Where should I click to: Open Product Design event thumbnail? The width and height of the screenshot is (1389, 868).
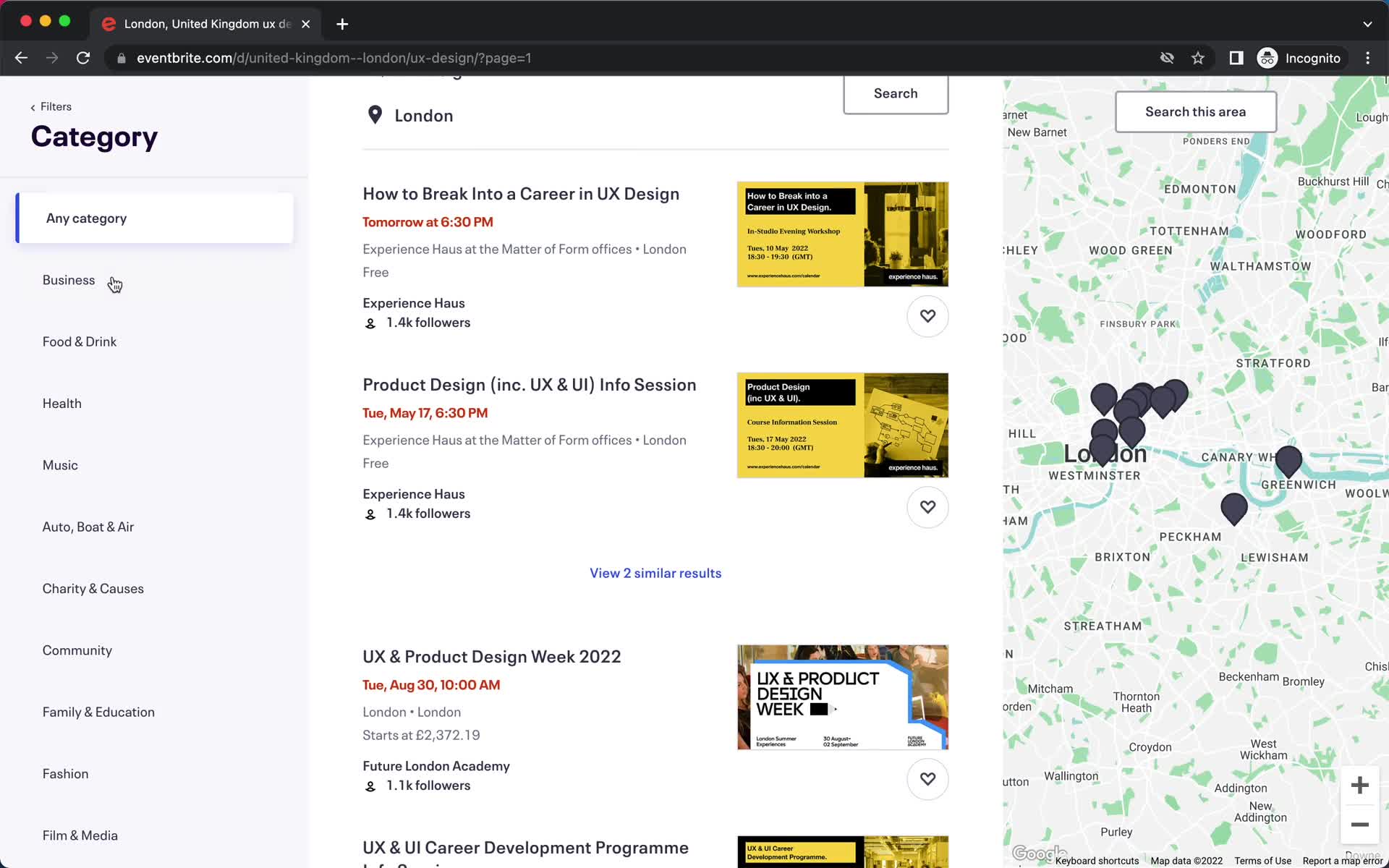[x=843, y=425]
